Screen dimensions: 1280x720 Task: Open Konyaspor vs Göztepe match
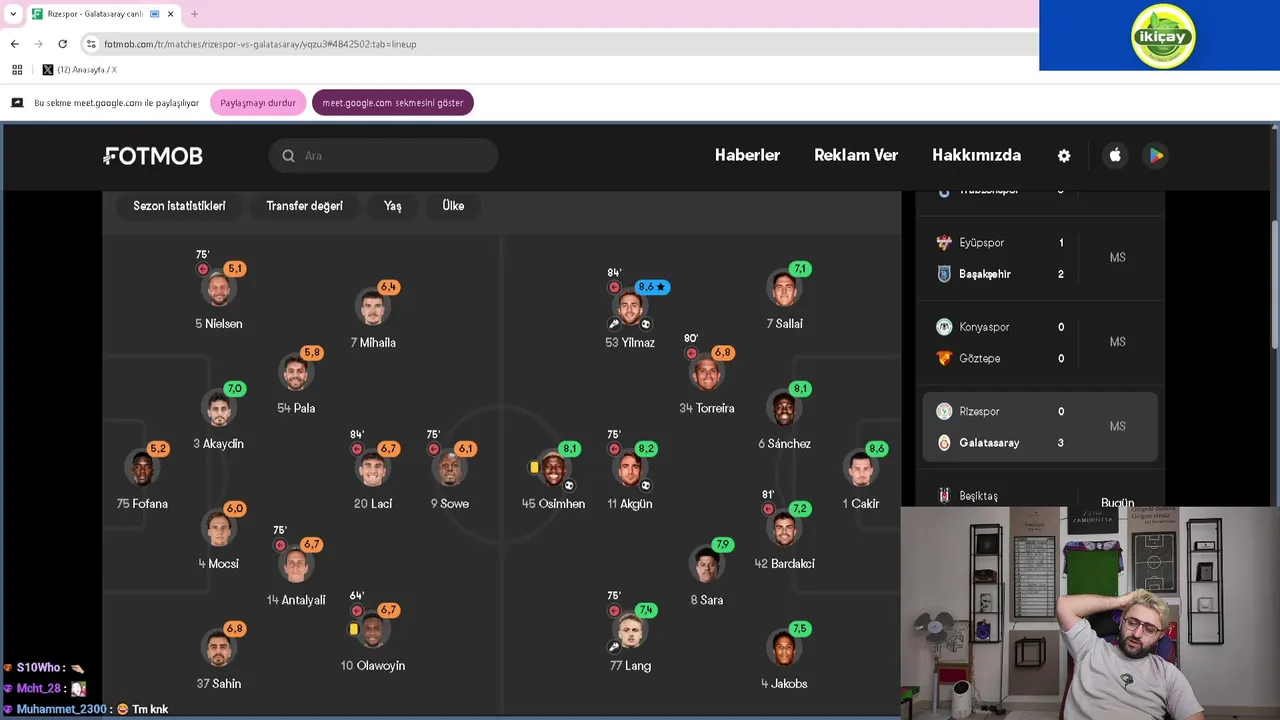click(1040, 342)
